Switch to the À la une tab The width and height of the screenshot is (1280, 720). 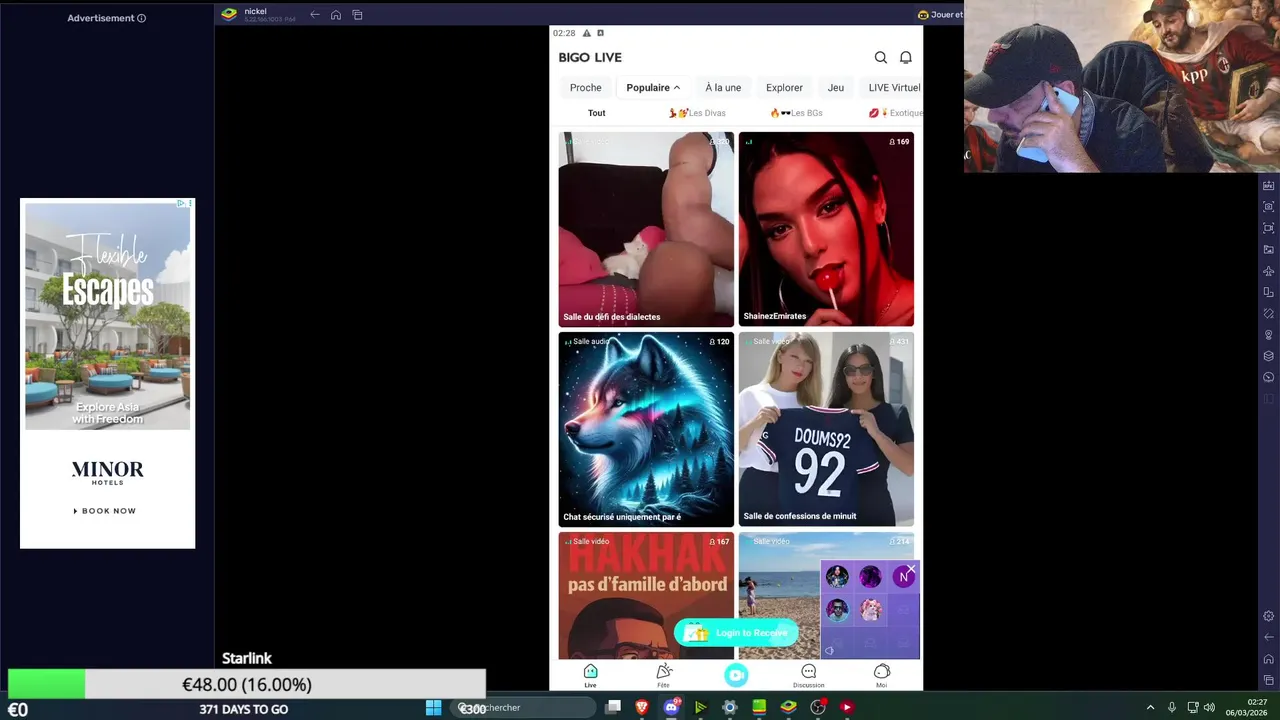click(x=723, y=88)
